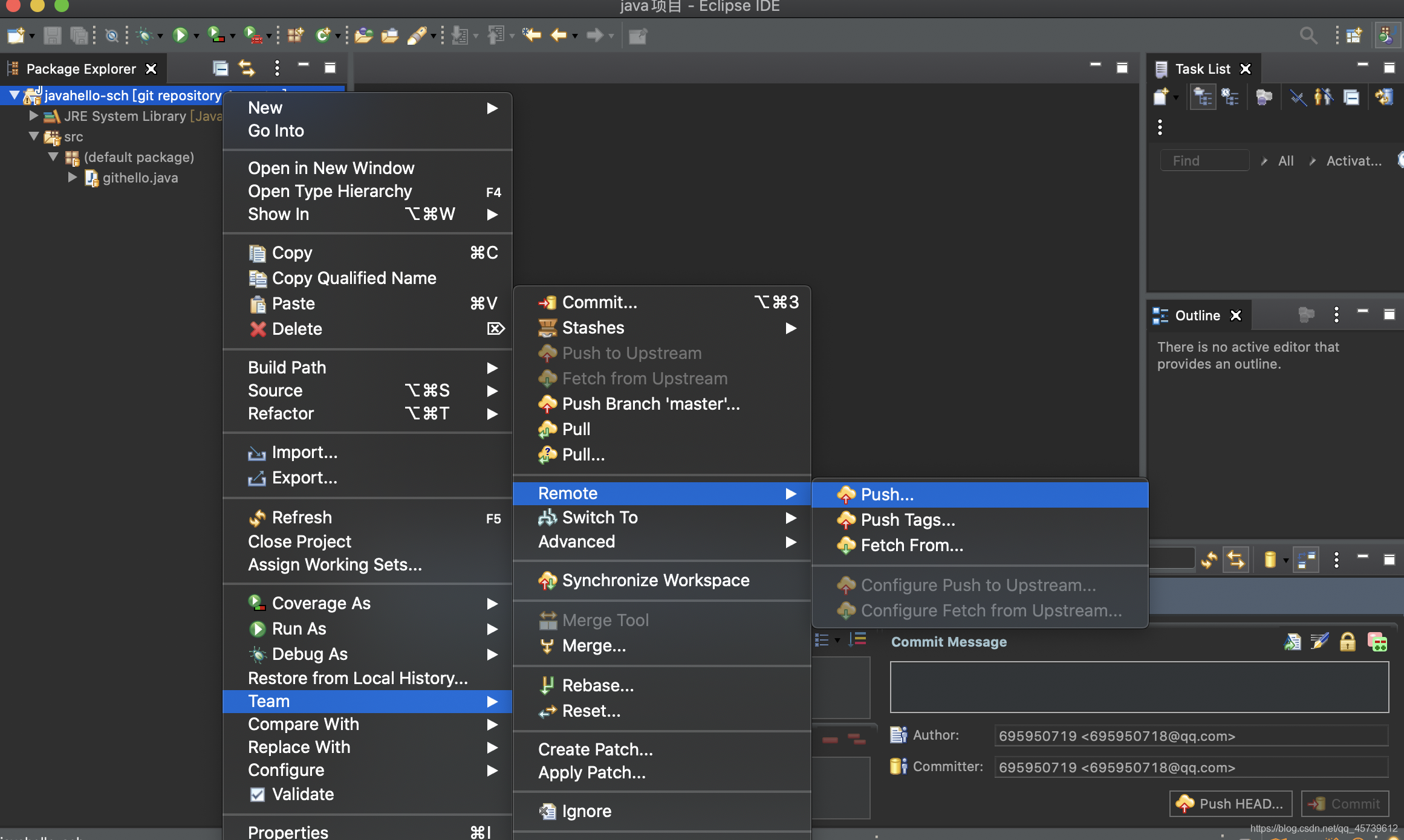Select Fetch From... menu entry
Viewport: 1404px width, 840px height.
click(980, 545)
